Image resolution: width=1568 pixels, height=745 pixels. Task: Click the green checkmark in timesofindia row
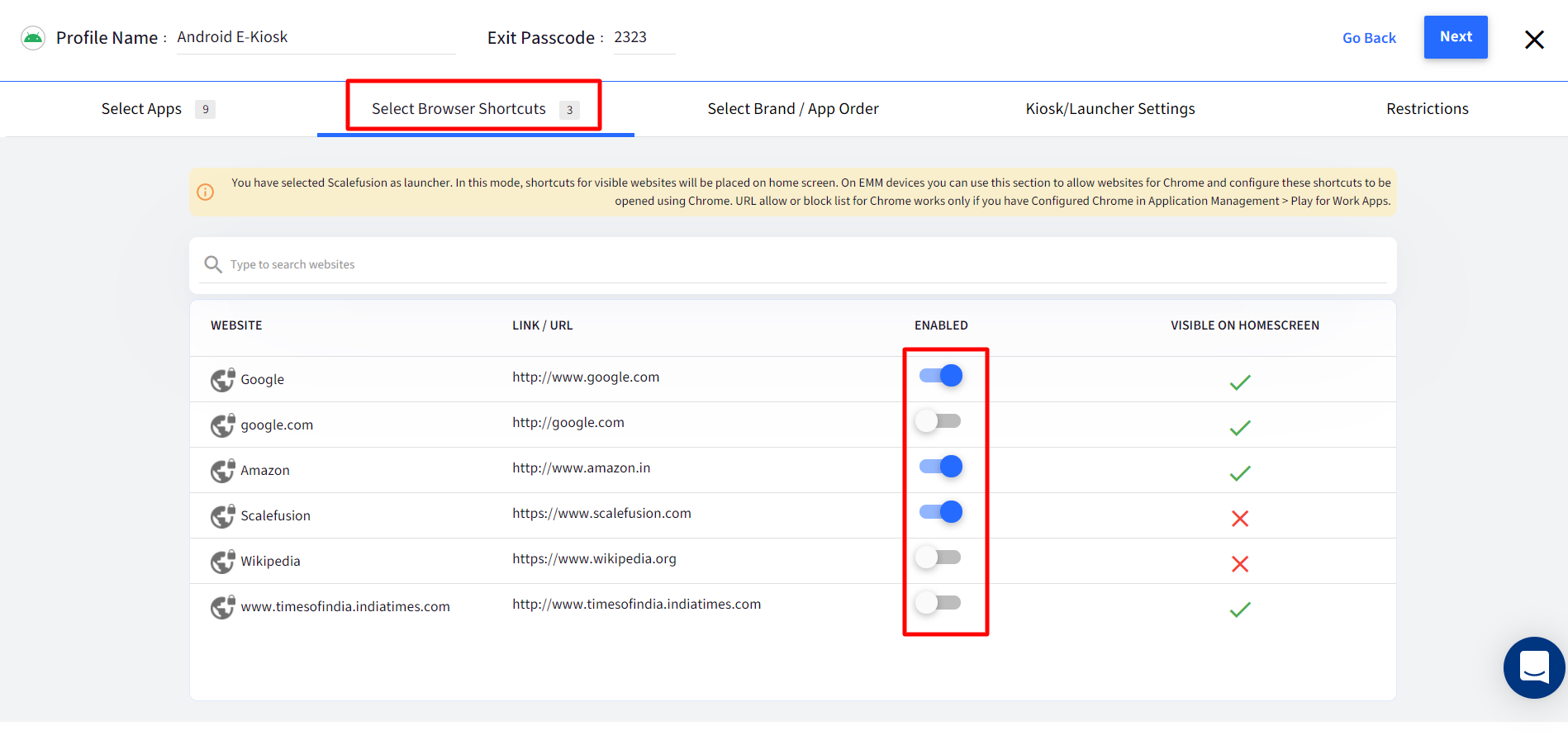(x=1240, y=610)
